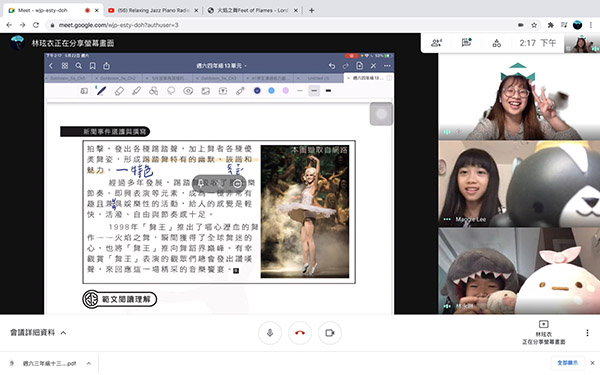Select the eraser tool in note toolbar

[119, 91]
